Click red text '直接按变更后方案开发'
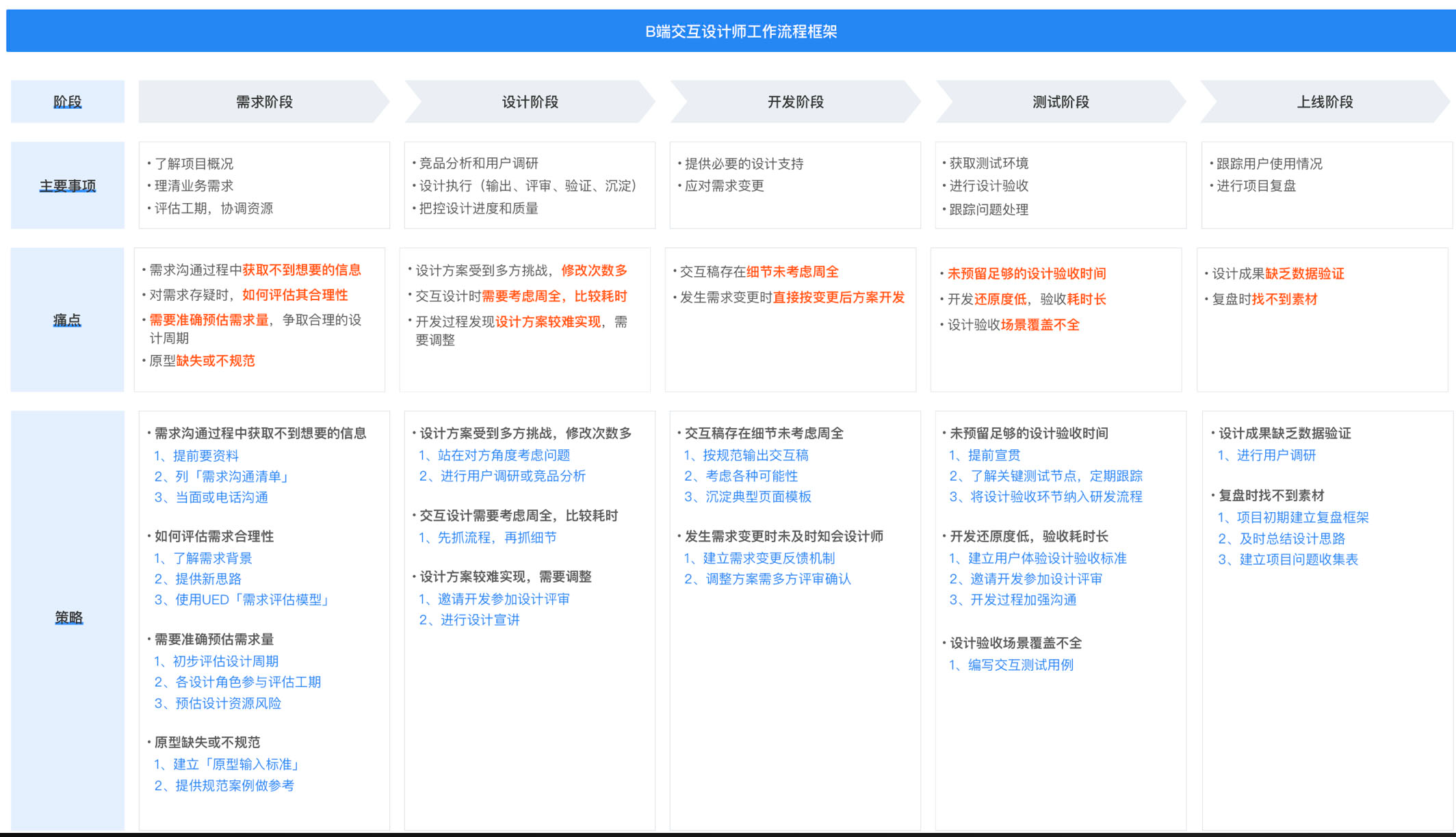The width and height of the screenshot is (1456, 837). pyautogui.click(x=839, y=297)
